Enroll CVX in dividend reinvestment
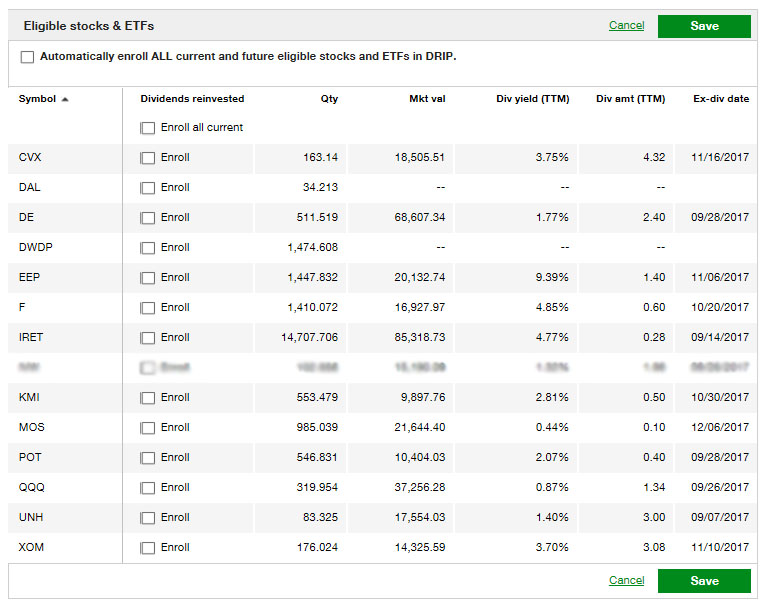Viewport: 763px width, 602px height. coord(147,158)
